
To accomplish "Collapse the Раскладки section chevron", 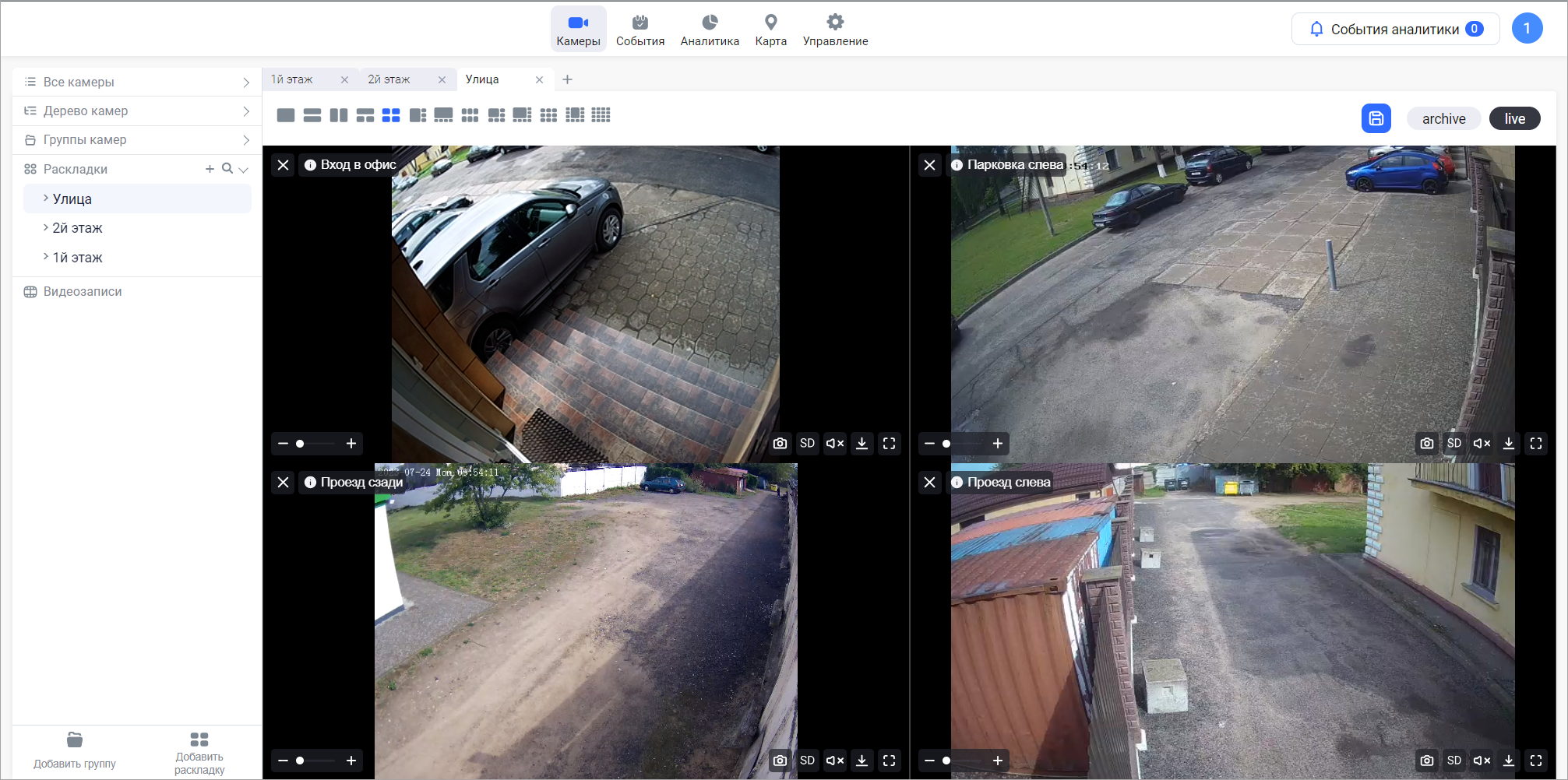I will 244,170.
